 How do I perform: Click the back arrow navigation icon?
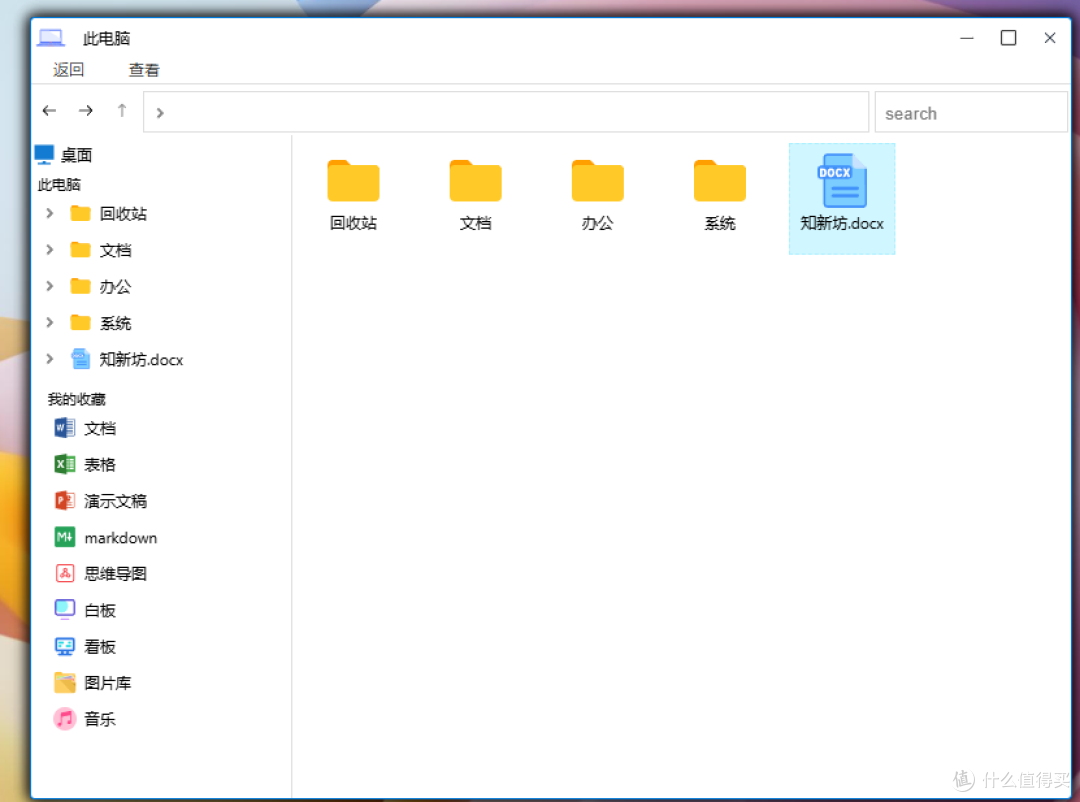pyautogui.click(x=49, y=110)
